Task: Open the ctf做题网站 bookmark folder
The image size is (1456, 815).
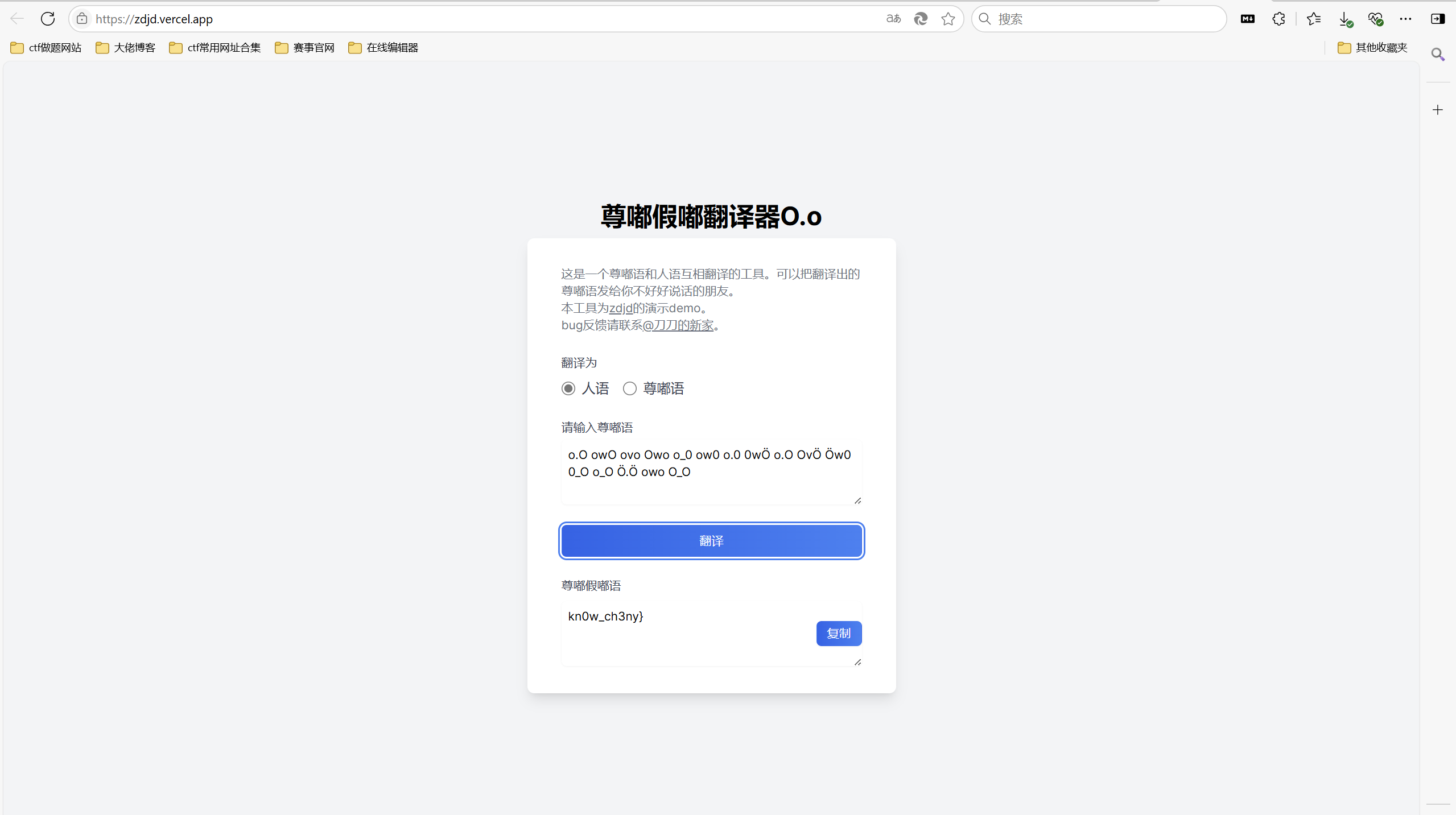Action: [46, 48]
